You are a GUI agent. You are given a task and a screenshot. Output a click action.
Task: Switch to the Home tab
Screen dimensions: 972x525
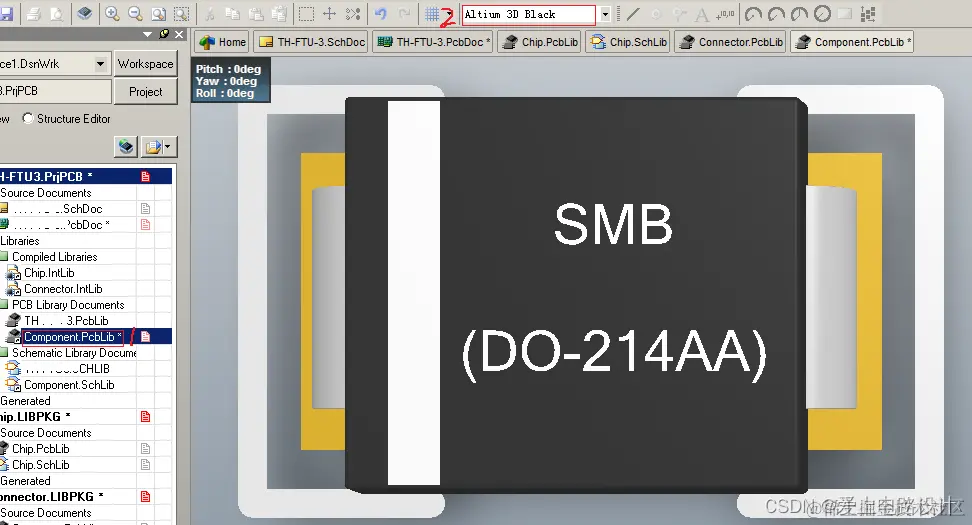pyautogui.click(x=222, y=42)
